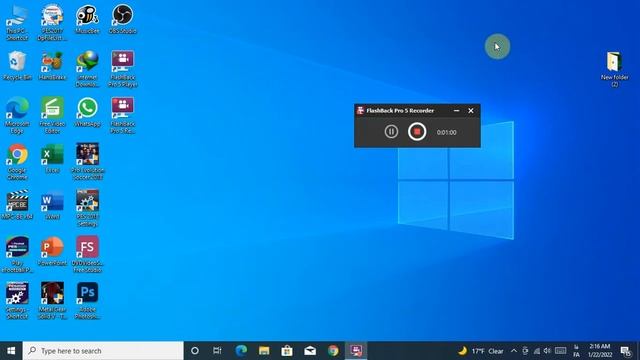Select the HandBrake desktop icon

[x=52, y=66]
